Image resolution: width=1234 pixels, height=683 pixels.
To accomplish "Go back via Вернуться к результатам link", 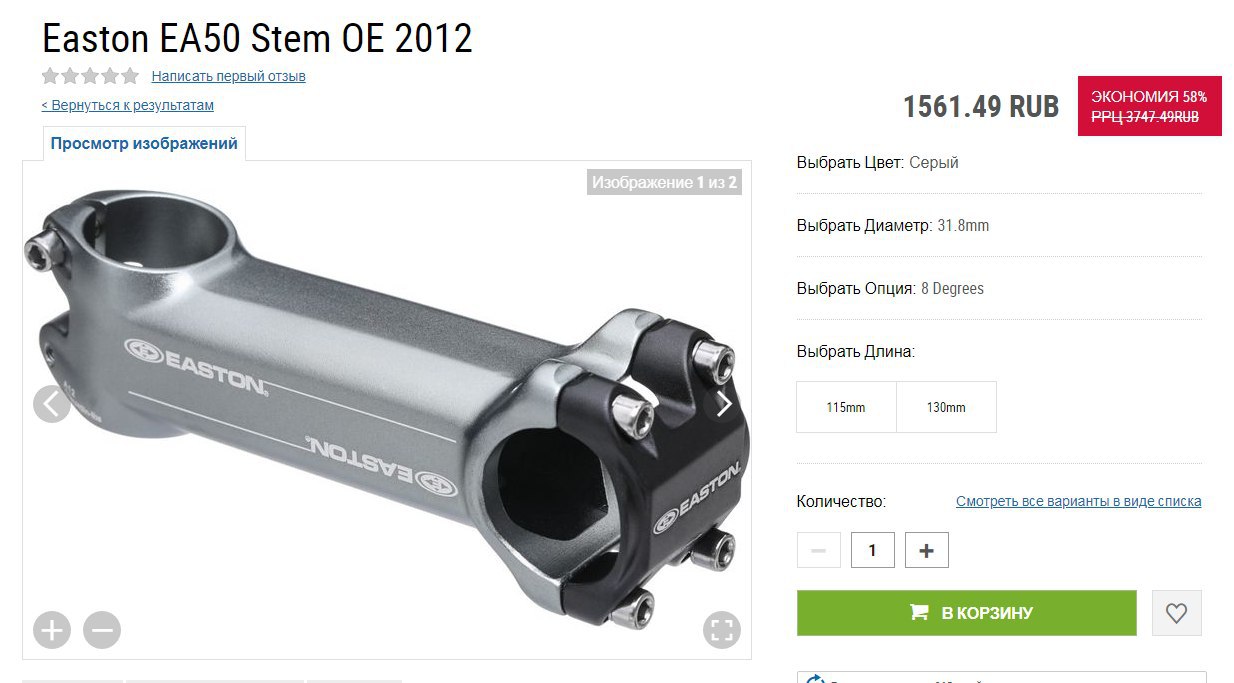I will coord(127,105).
